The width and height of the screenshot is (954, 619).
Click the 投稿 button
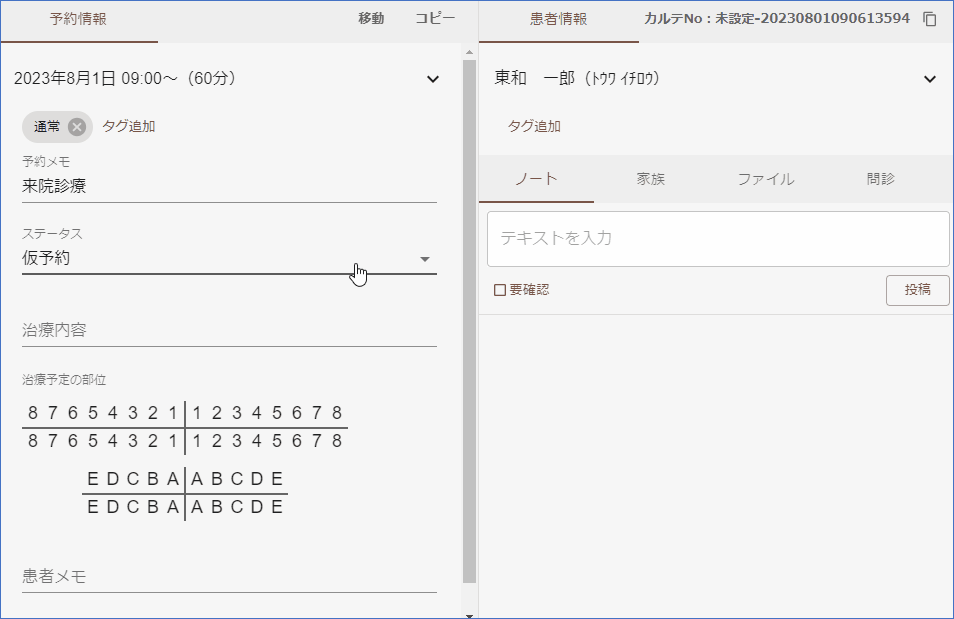click(917, 290)
